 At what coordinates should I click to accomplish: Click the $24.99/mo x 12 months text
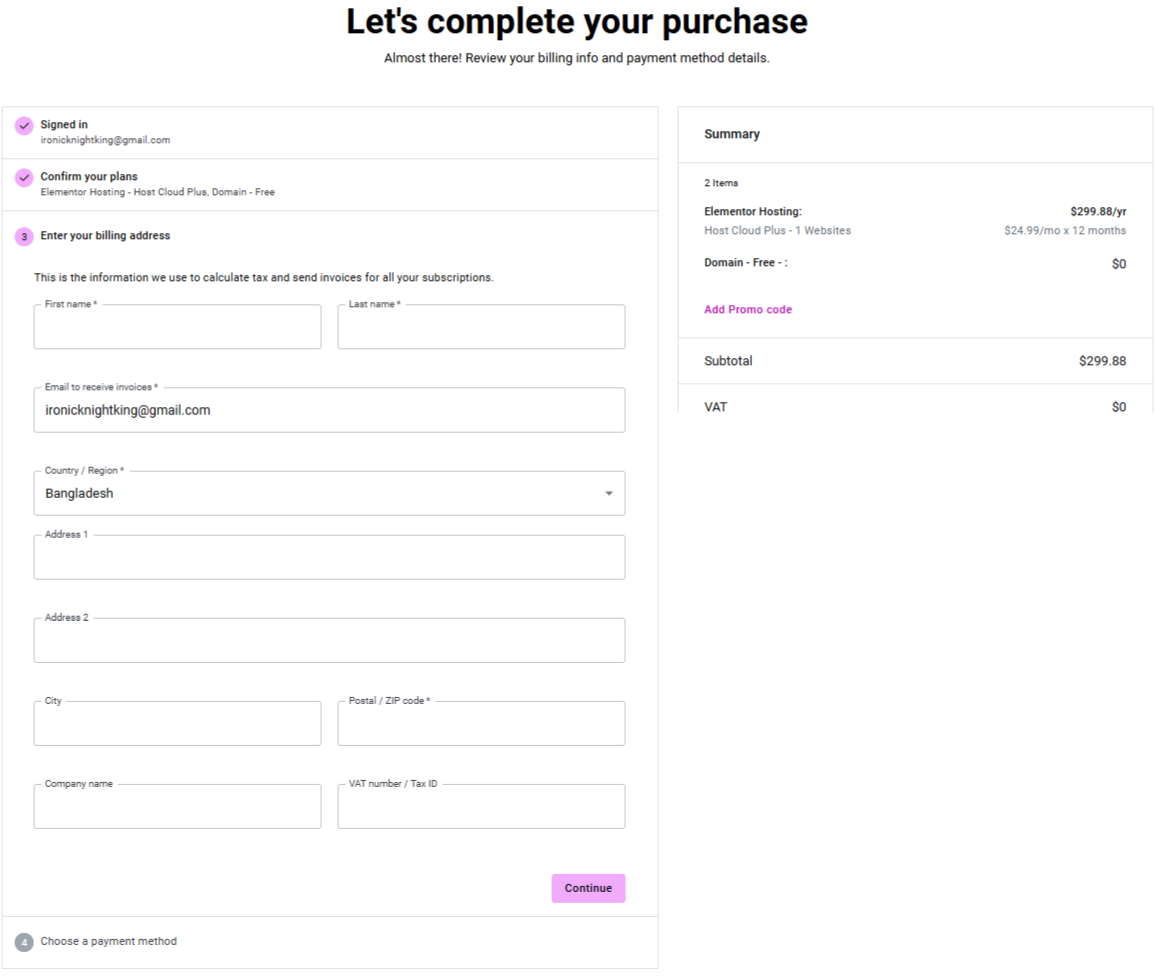click(x=1065, y=231)
